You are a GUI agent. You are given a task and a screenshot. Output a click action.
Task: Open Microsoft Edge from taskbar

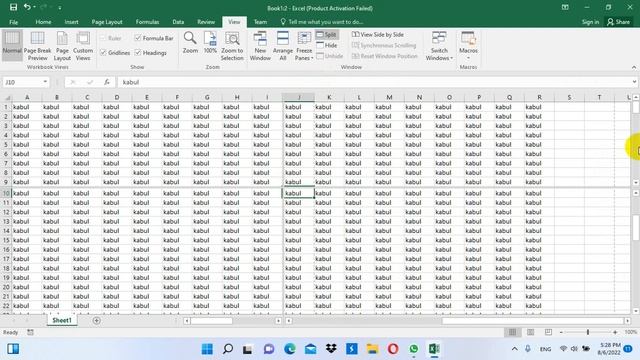[290, 349]
